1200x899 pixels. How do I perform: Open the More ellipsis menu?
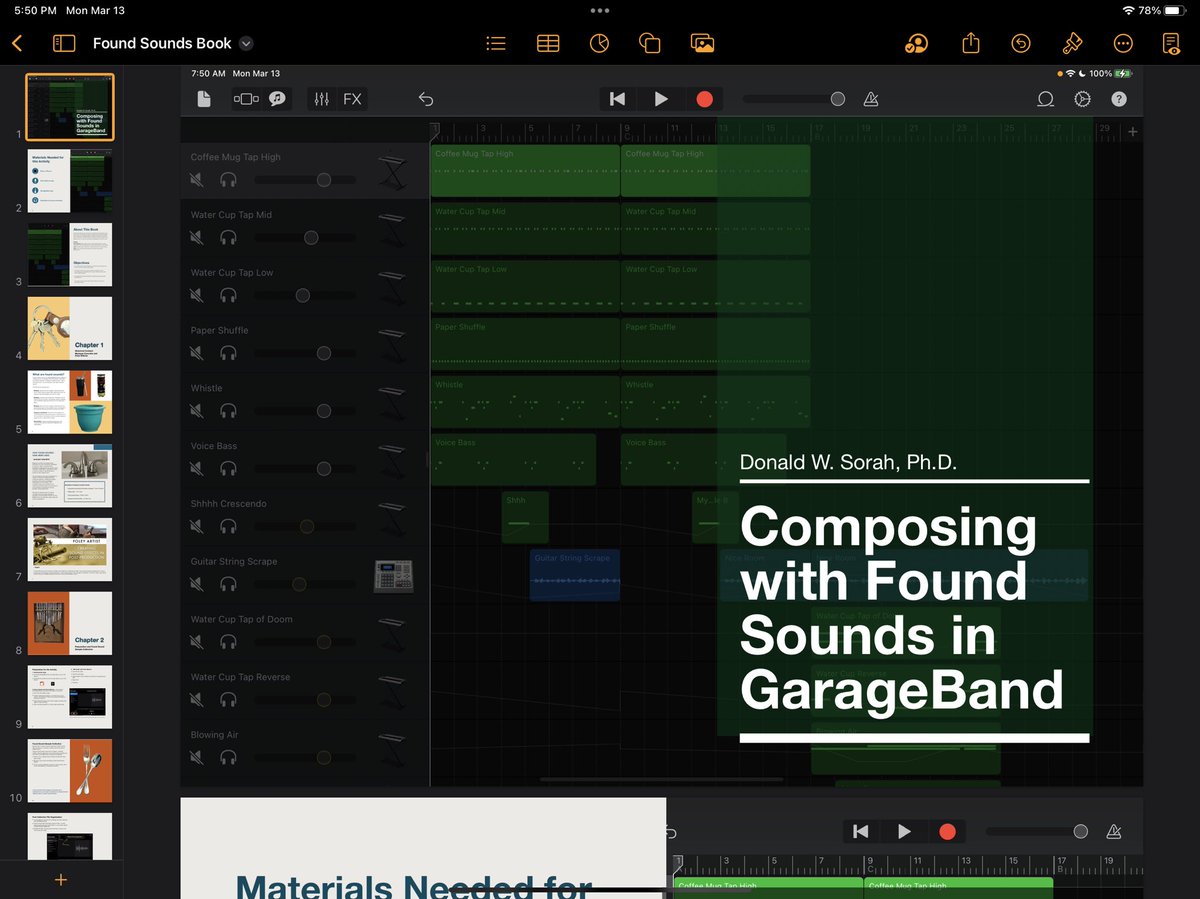pos(1123,44)
